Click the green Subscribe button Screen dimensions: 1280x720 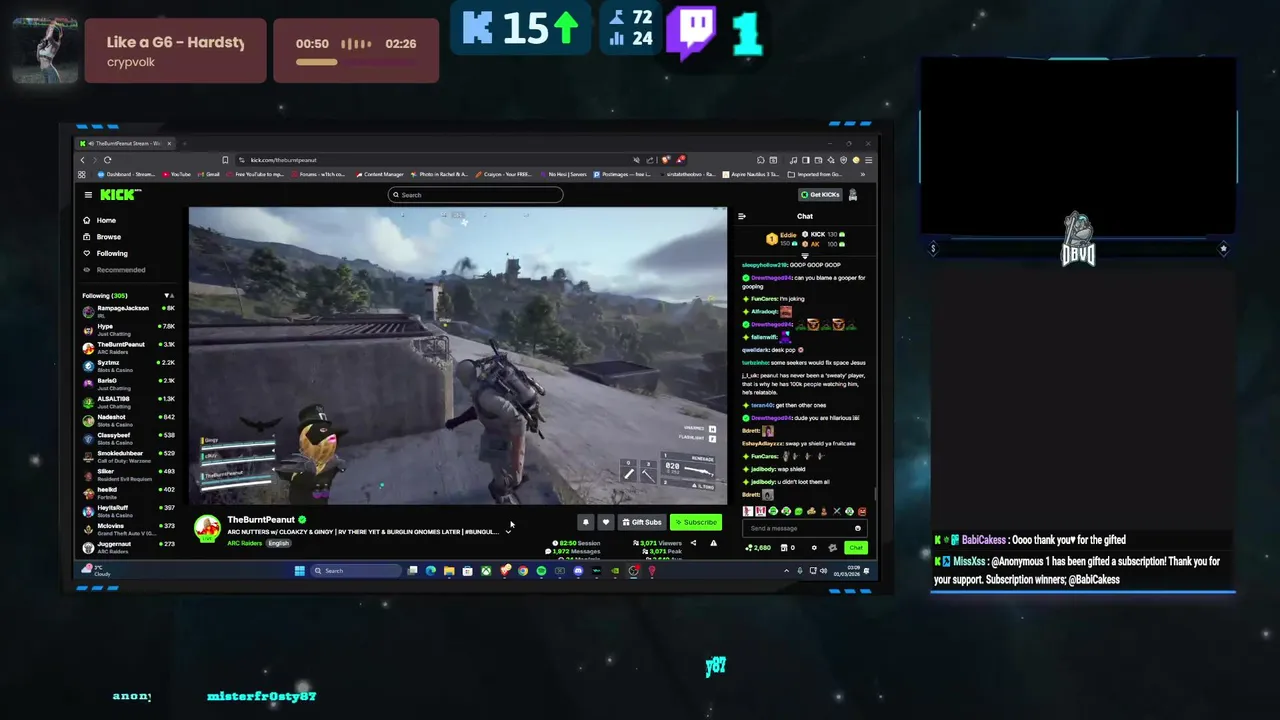696,522
